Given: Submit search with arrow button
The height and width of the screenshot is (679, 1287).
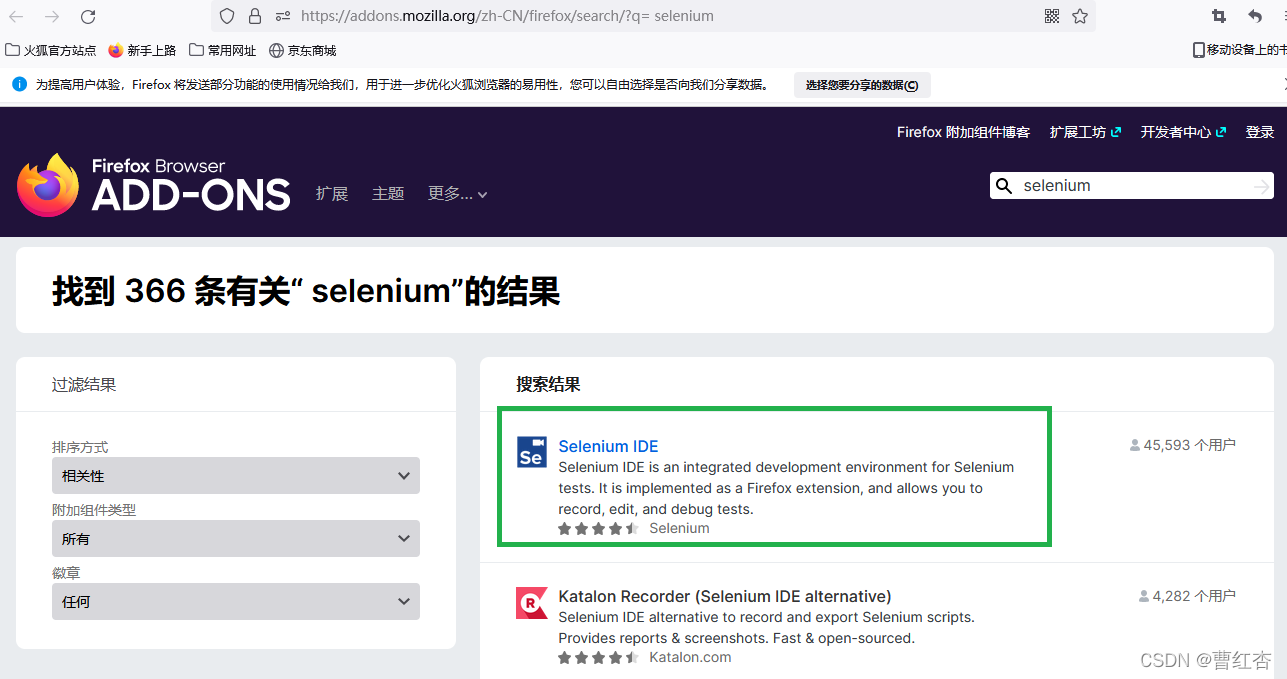Looking at the screenshot, I should tap(1262, 186).
